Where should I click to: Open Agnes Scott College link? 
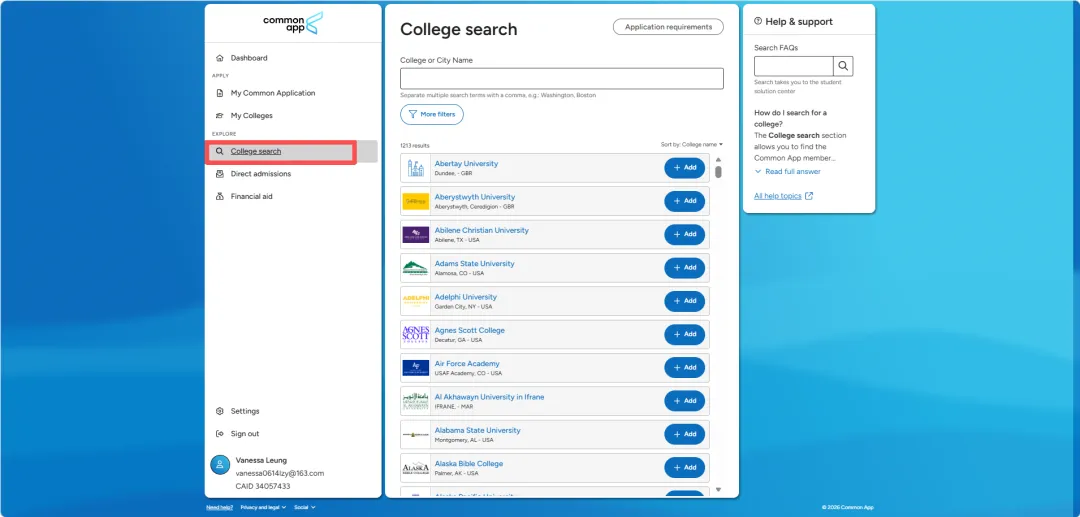(470, 330)
